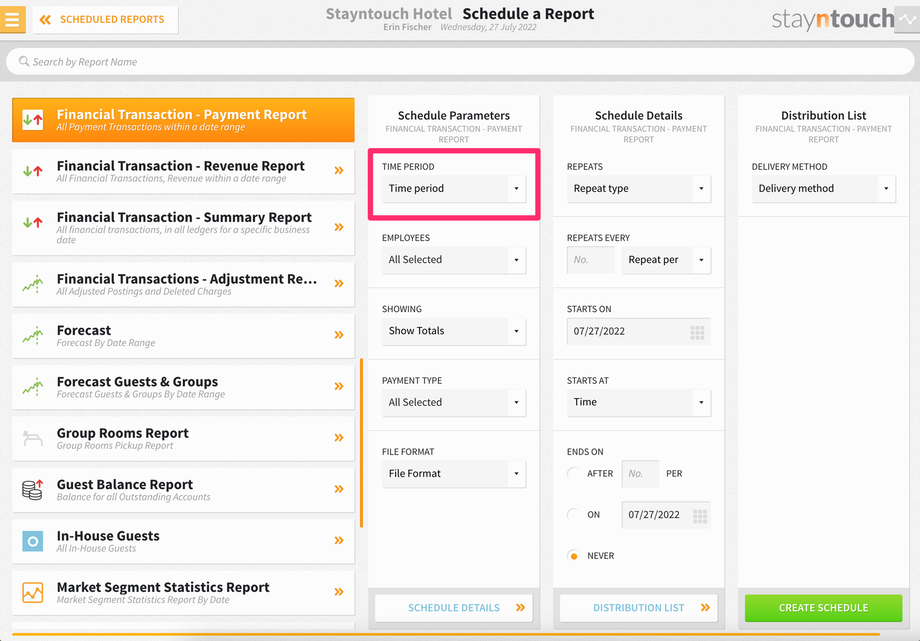The height and width of the screenshot is (641, 920).
Task: Open the Starts On calendar icon
Action: [x=697, y=333]
